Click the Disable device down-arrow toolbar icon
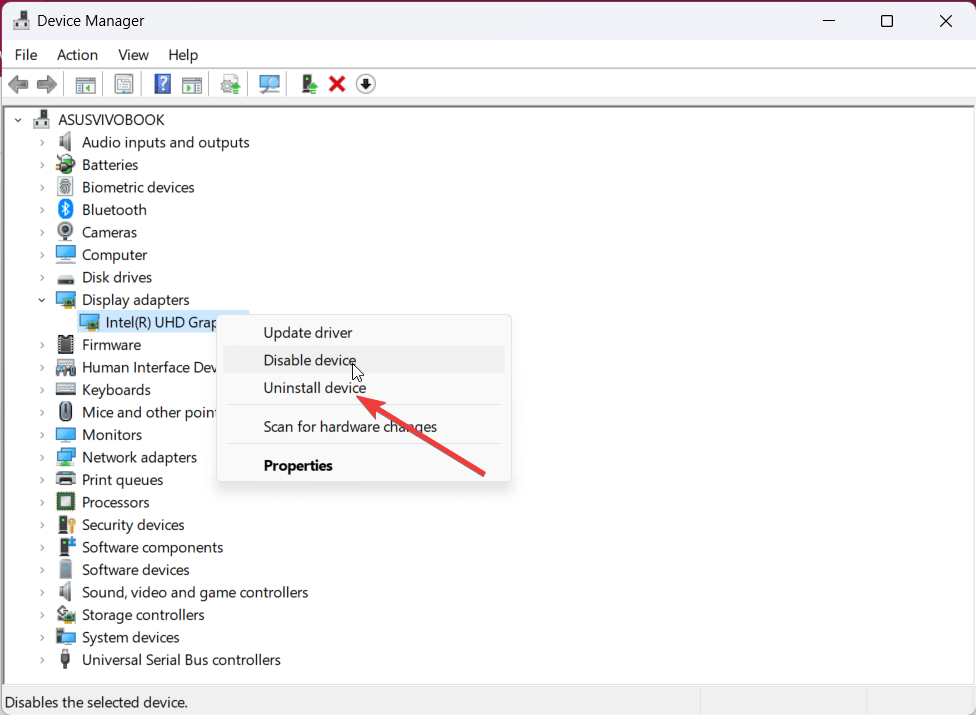The width and height of the screenshot is (976, 715). [x=366, y=84]
